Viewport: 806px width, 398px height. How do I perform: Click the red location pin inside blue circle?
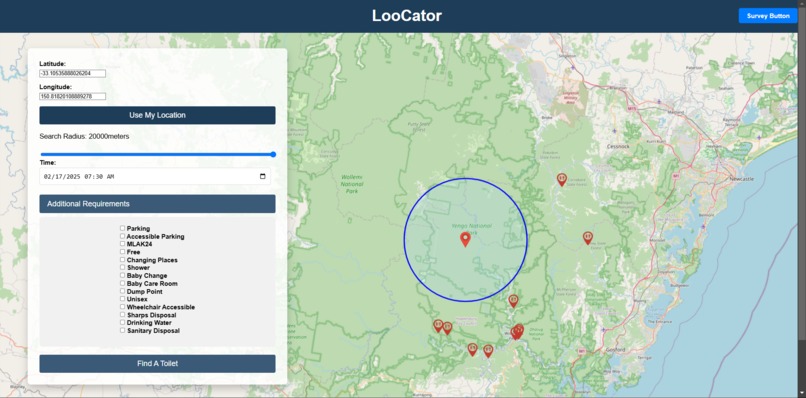pos(465,239)
